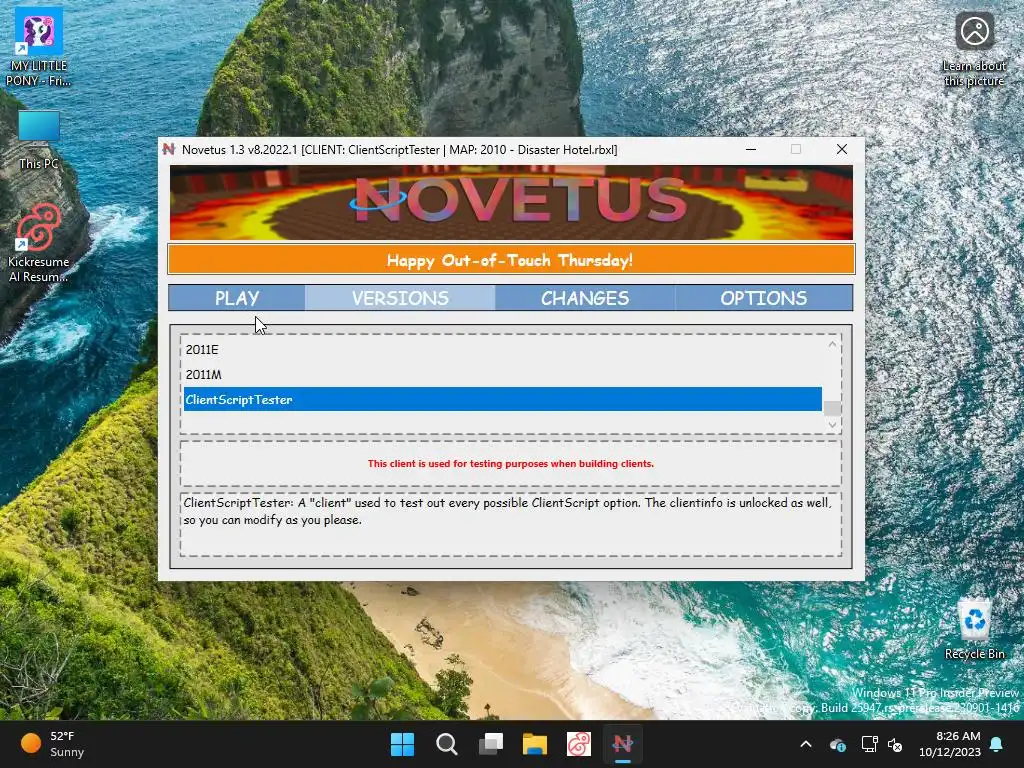Click the Novetus N icon in title bar
The width and height of the screenshot is (1024, 768).
(168, 149)
